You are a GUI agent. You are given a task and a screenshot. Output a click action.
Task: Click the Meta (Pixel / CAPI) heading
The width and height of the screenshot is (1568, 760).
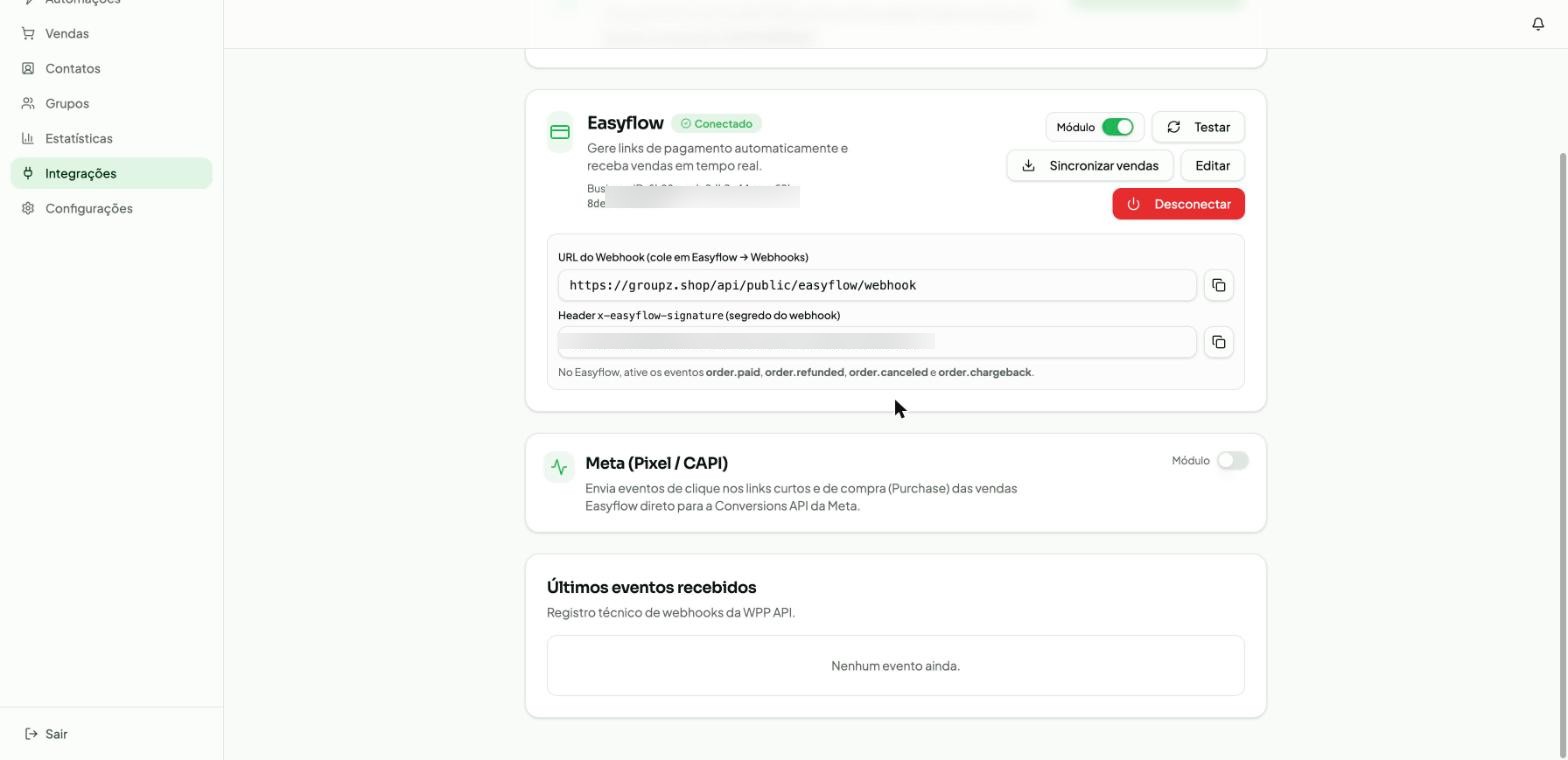pos(656,463)
